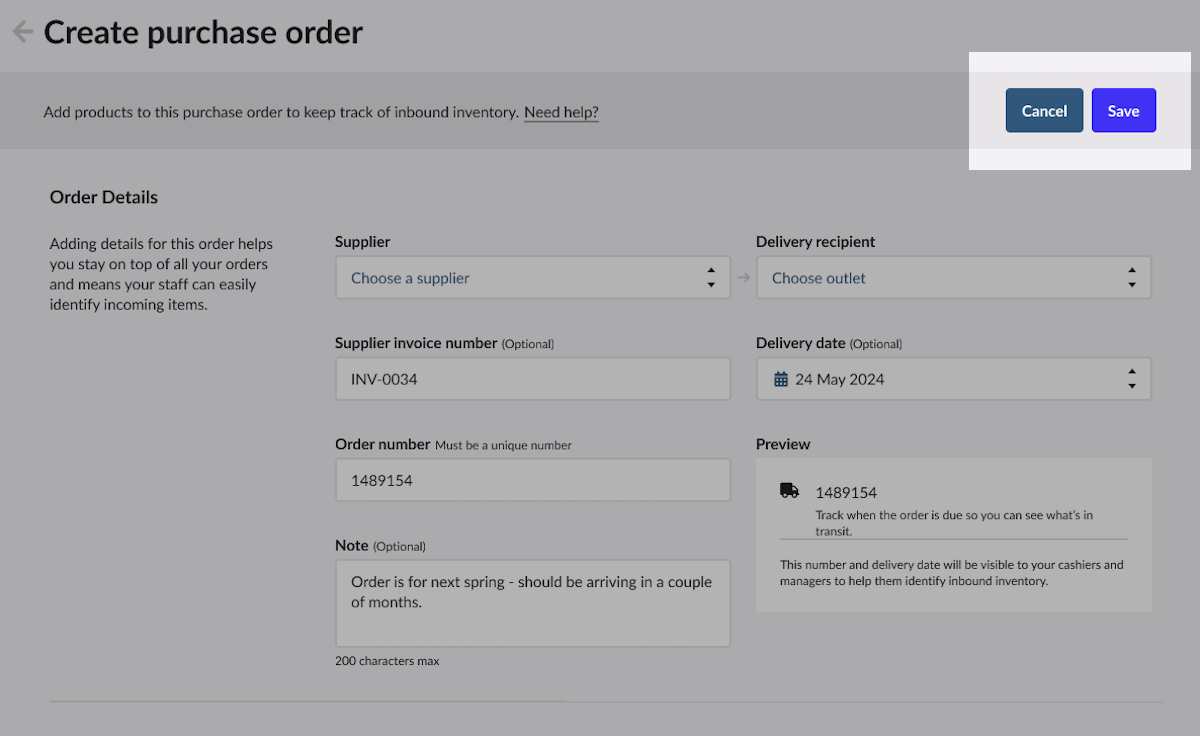Viewport: 1200px width, 736px height.
Task: Open the Need help? link
Action: [560, 112]
